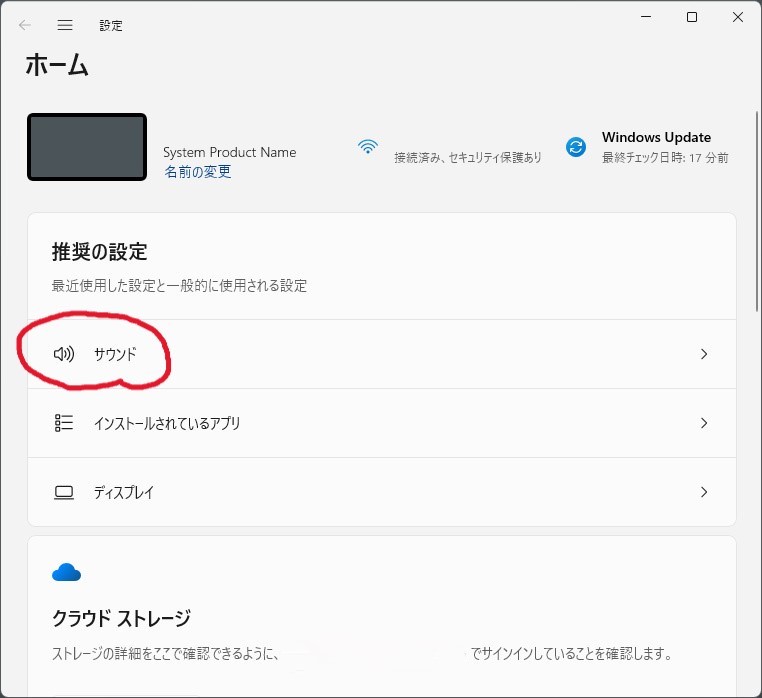This screenshot has height=698, width=762.
Task: Click the 名前の変更 rename link
Action: pos(198,172)
